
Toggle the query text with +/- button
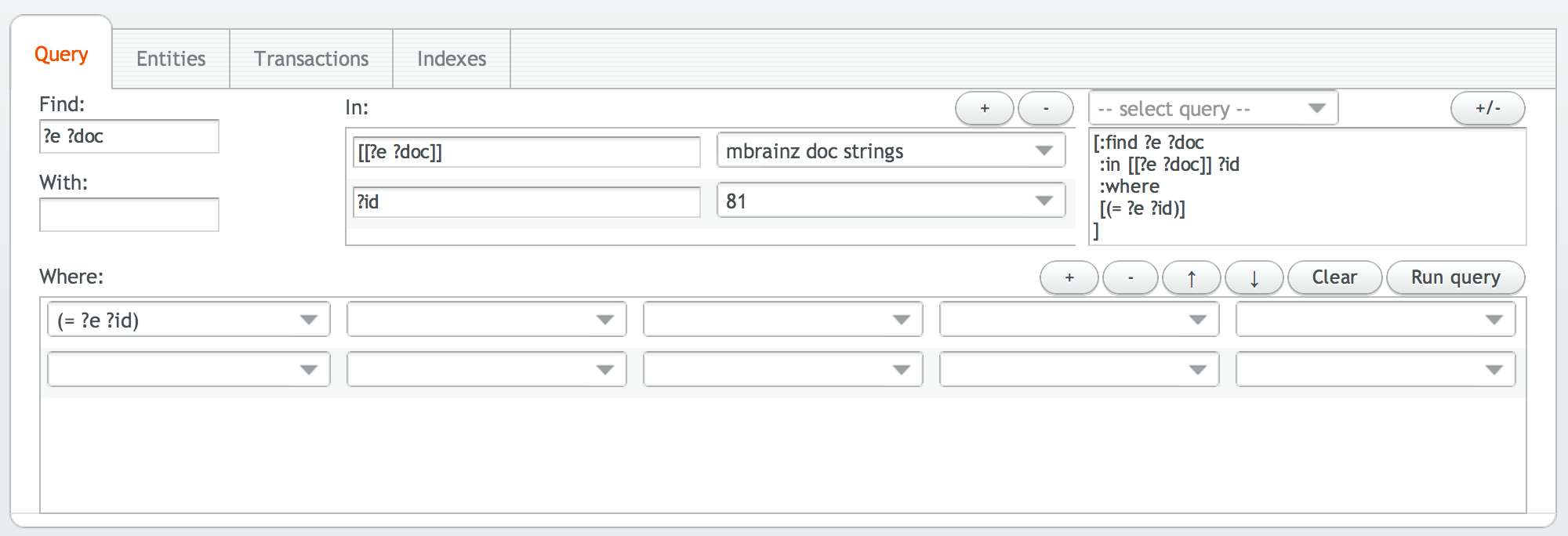1488,108
